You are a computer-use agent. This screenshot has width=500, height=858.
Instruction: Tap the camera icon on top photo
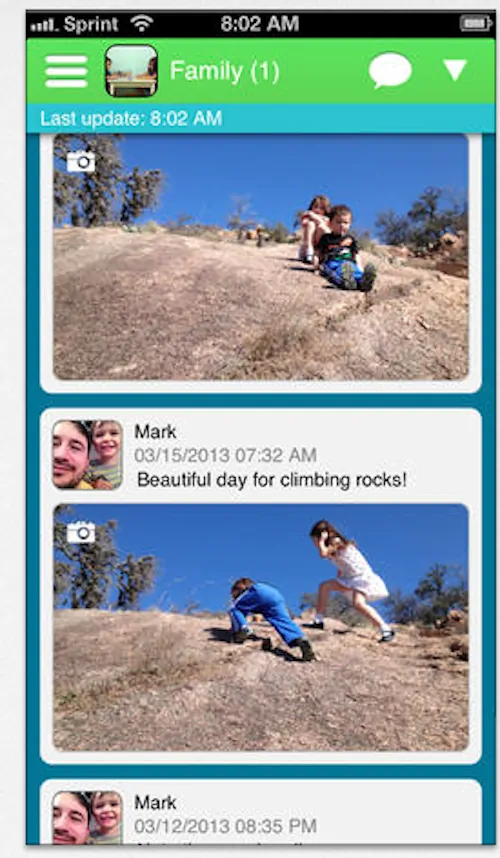pos(81,161)
